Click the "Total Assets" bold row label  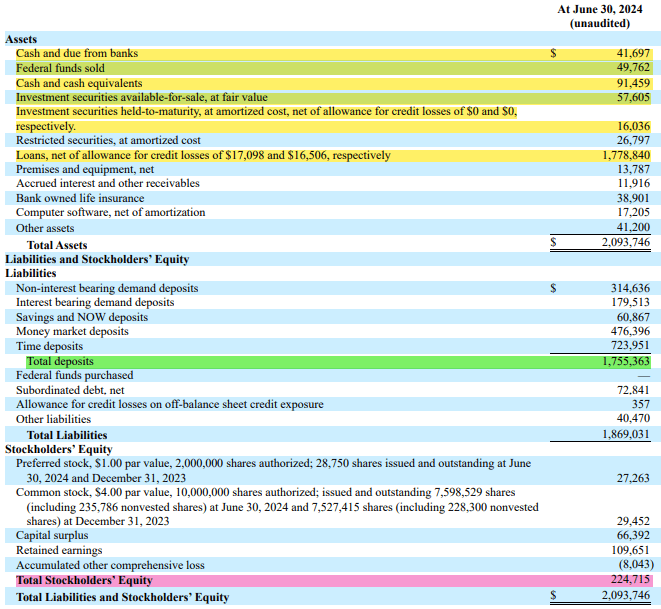(57, 245)
